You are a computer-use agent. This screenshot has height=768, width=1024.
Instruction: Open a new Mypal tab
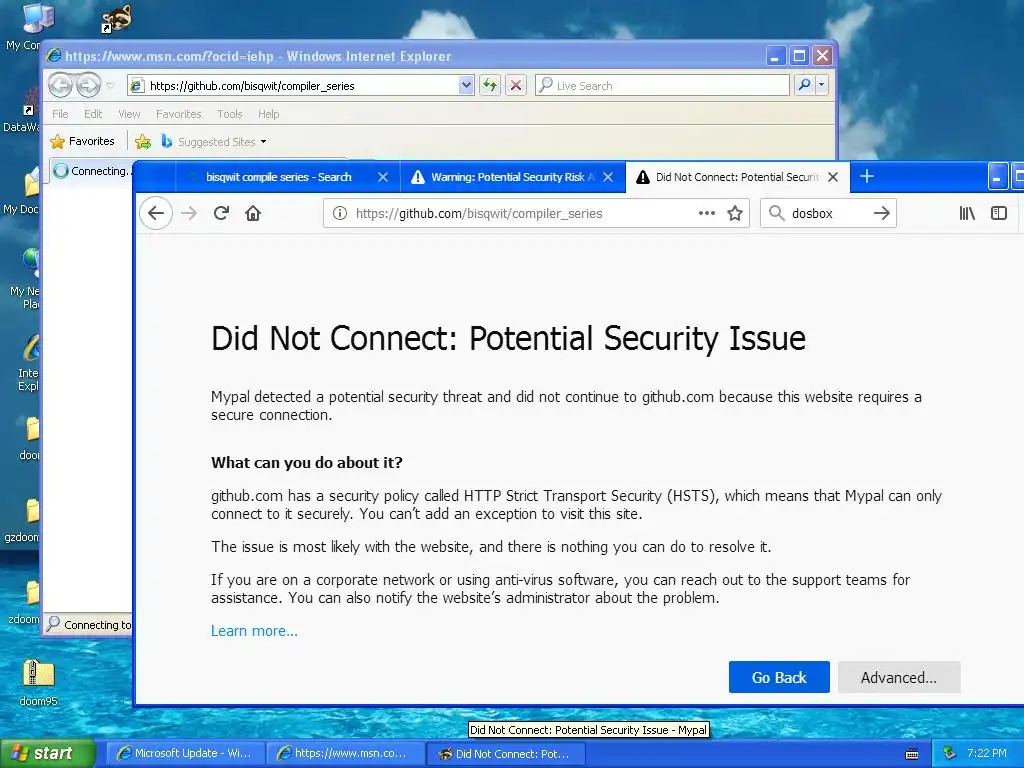tap(867, 176)
